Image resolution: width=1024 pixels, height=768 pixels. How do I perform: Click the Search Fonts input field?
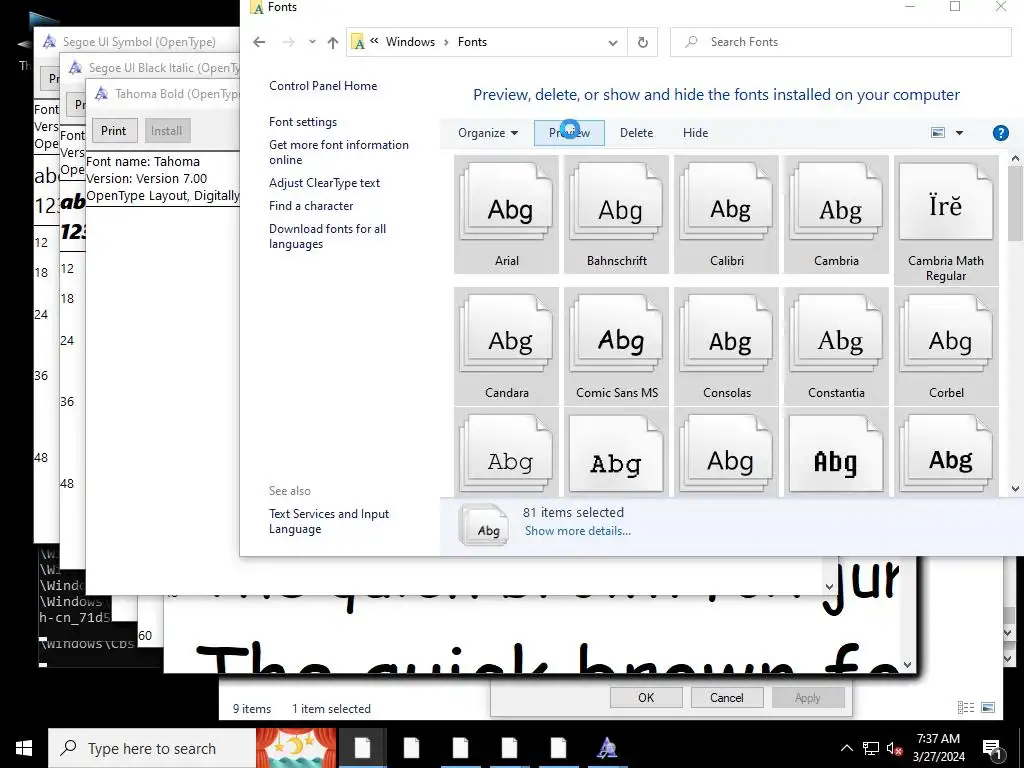(x=841, y=42)
